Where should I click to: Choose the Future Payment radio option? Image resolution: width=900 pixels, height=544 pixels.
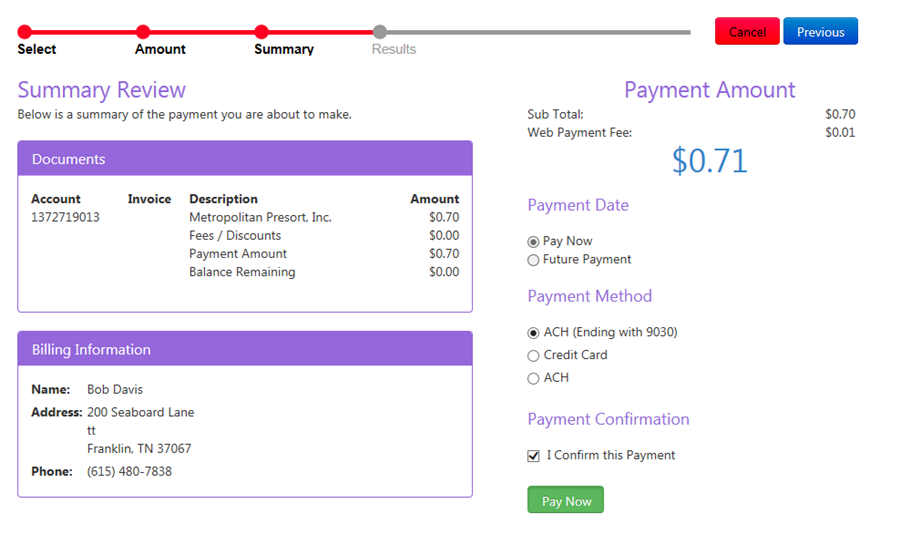(x=533, y=260)
